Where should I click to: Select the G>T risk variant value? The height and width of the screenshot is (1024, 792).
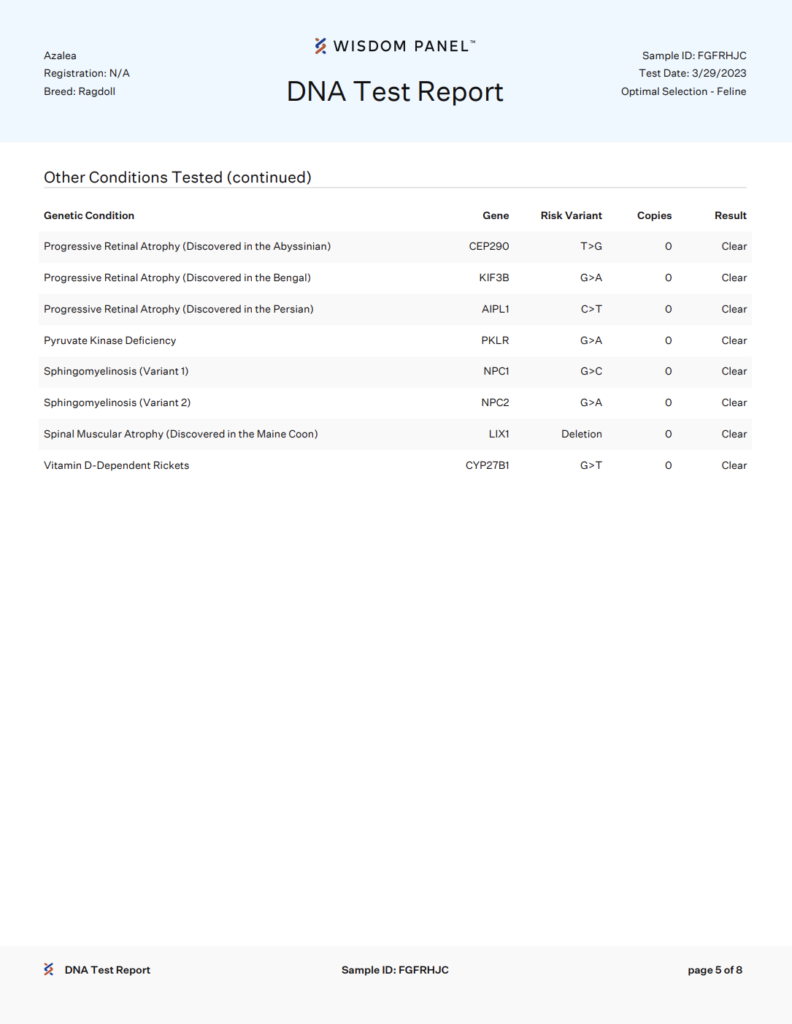coord(592,465)
